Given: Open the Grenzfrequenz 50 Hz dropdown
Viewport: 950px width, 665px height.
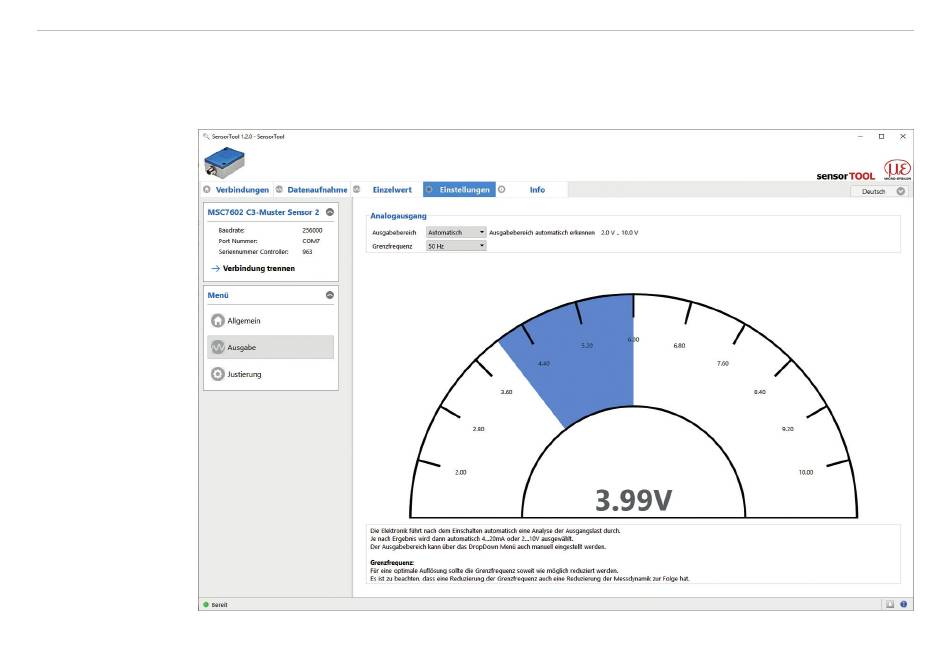Looking at the screenshot, I should (456, 246).
